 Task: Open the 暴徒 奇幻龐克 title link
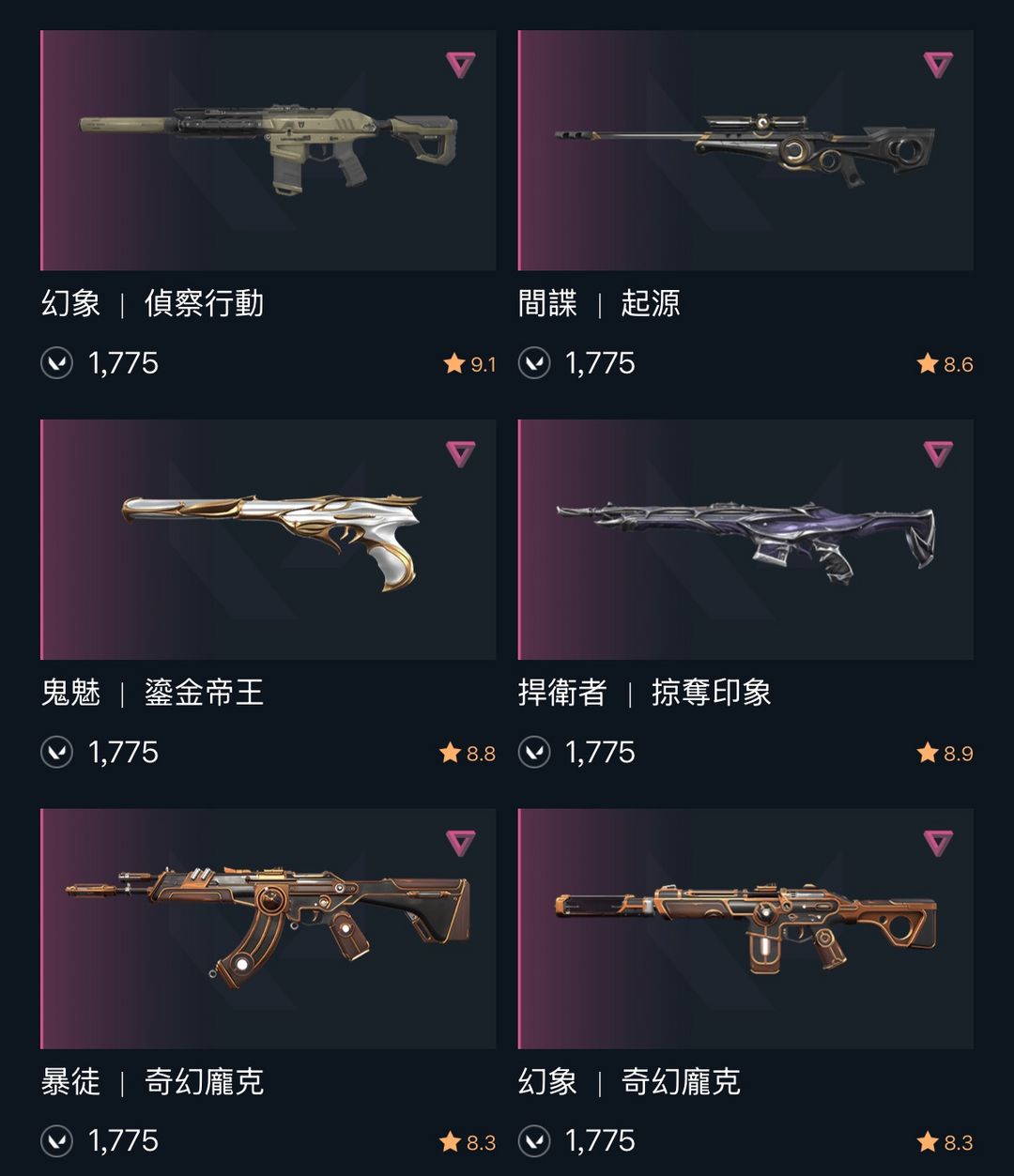tap(152, 1082)
